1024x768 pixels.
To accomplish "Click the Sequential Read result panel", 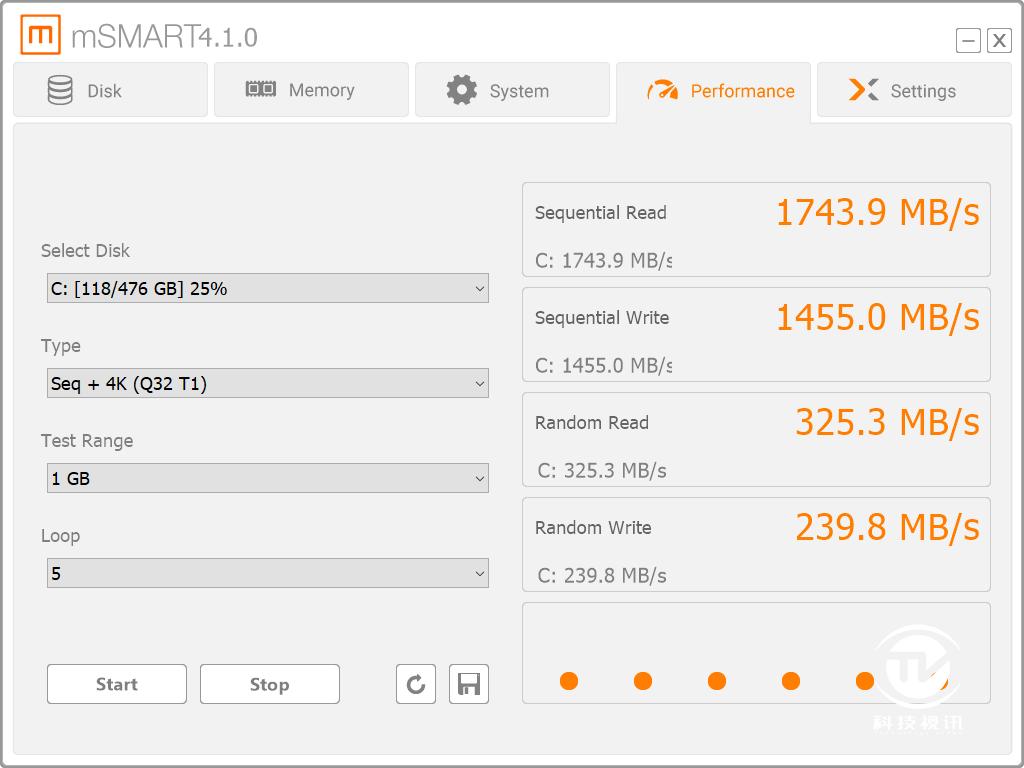I will [x=756, y=230].
